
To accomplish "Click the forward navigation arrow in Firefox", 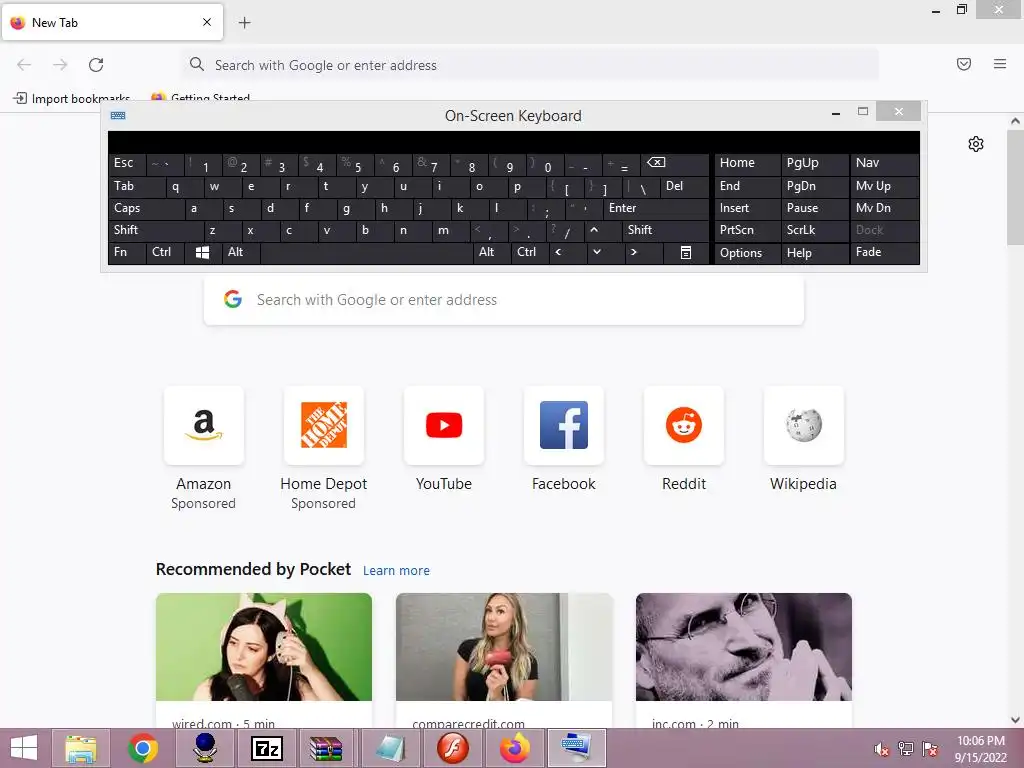I will coord(60,65).
